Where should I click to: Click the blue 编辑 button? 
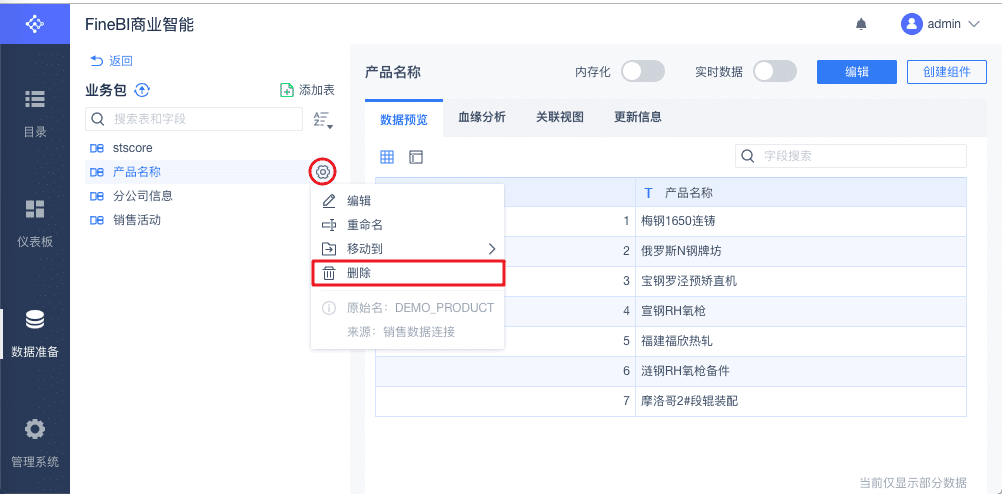[x=857, y=72]
